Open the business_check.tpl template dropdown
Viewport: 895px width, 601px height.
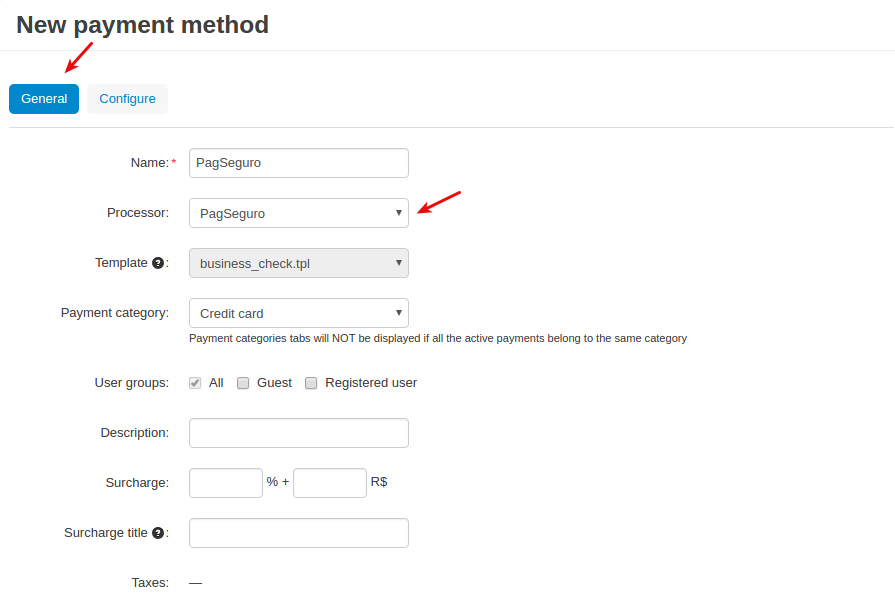(x=299, y=263)
